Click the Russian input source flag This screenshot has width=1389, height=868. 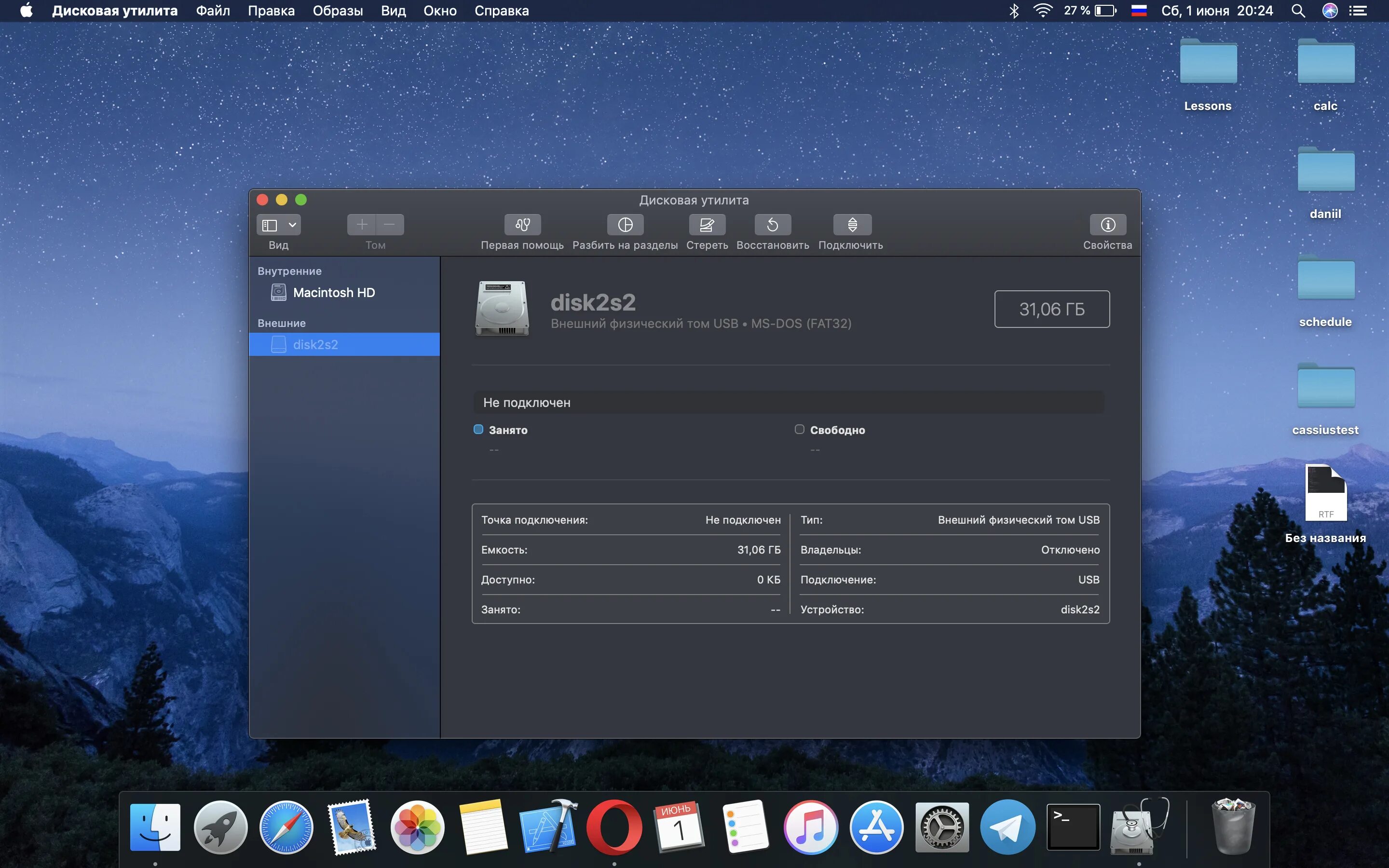click(1139, 11)
